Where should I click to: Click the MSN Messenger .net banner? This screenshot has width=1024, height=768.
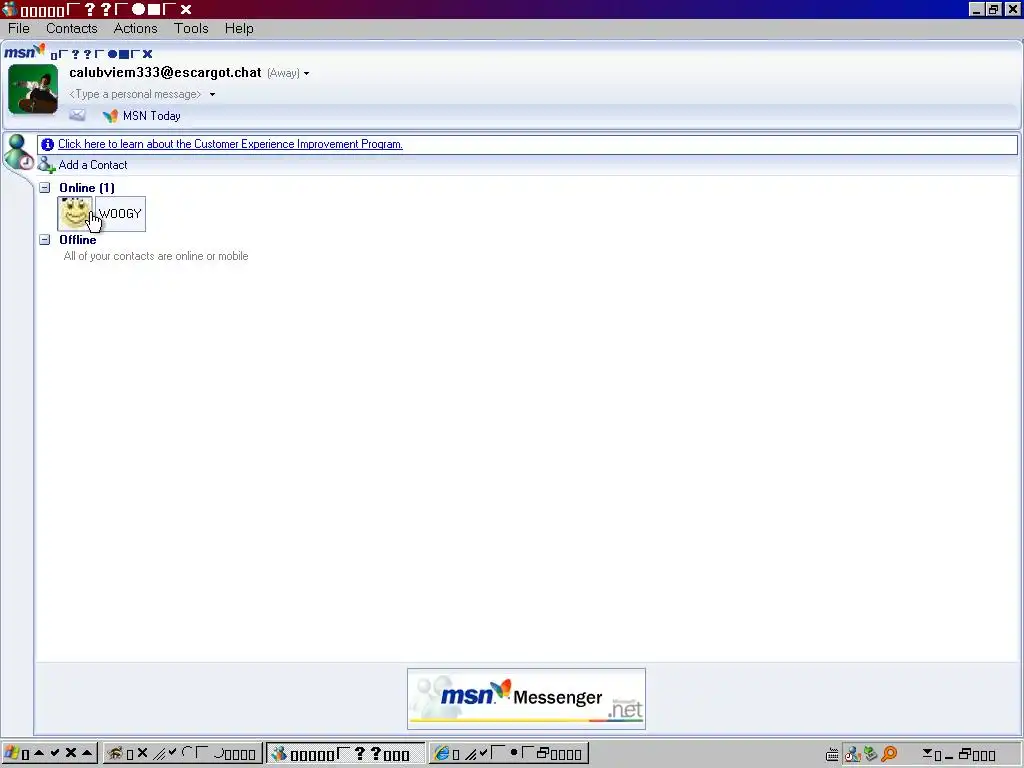point(526,699)
